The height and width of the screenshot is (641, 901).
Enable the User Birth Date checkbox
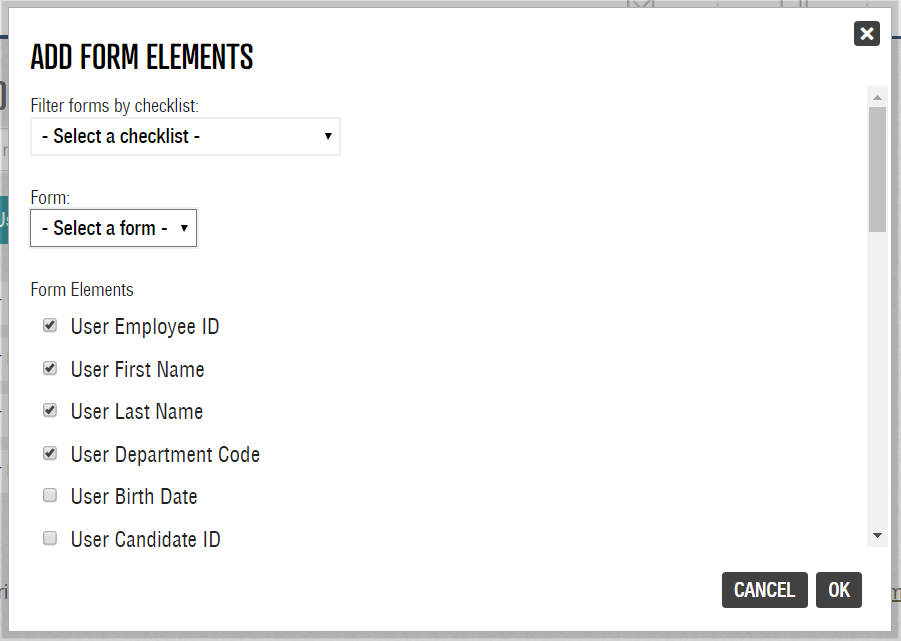tap(50, 496)
